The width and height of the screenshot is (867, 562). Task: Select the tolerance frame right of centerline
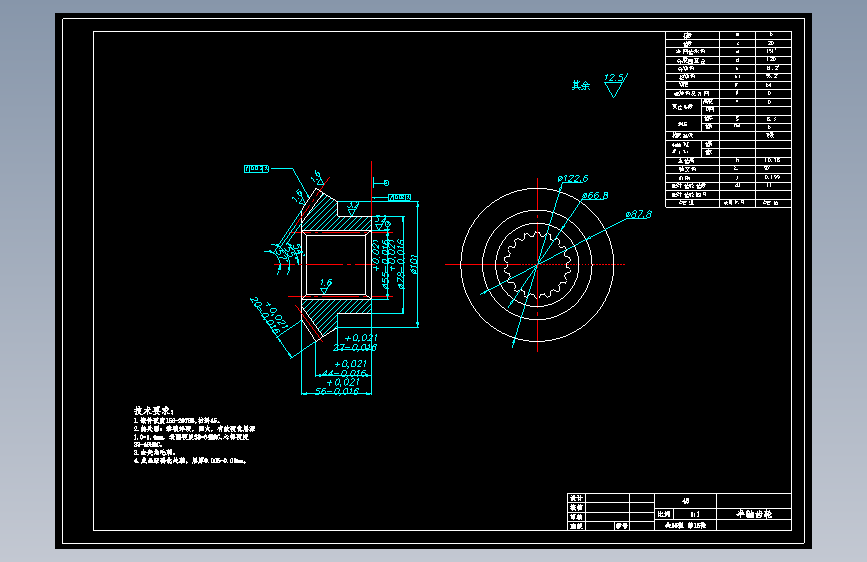coord(399,197)
